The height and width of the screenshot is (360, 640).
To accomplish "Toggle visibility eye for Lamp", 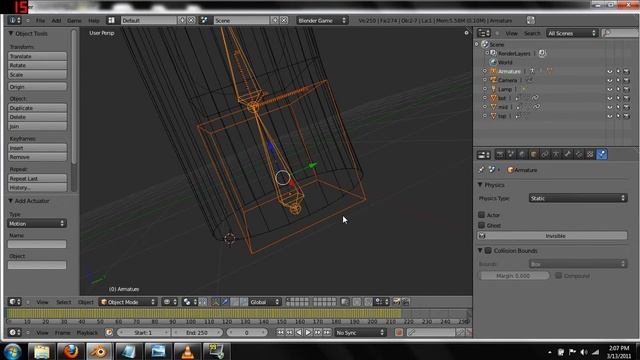I will pyautogui.click(x=610, y=89).
